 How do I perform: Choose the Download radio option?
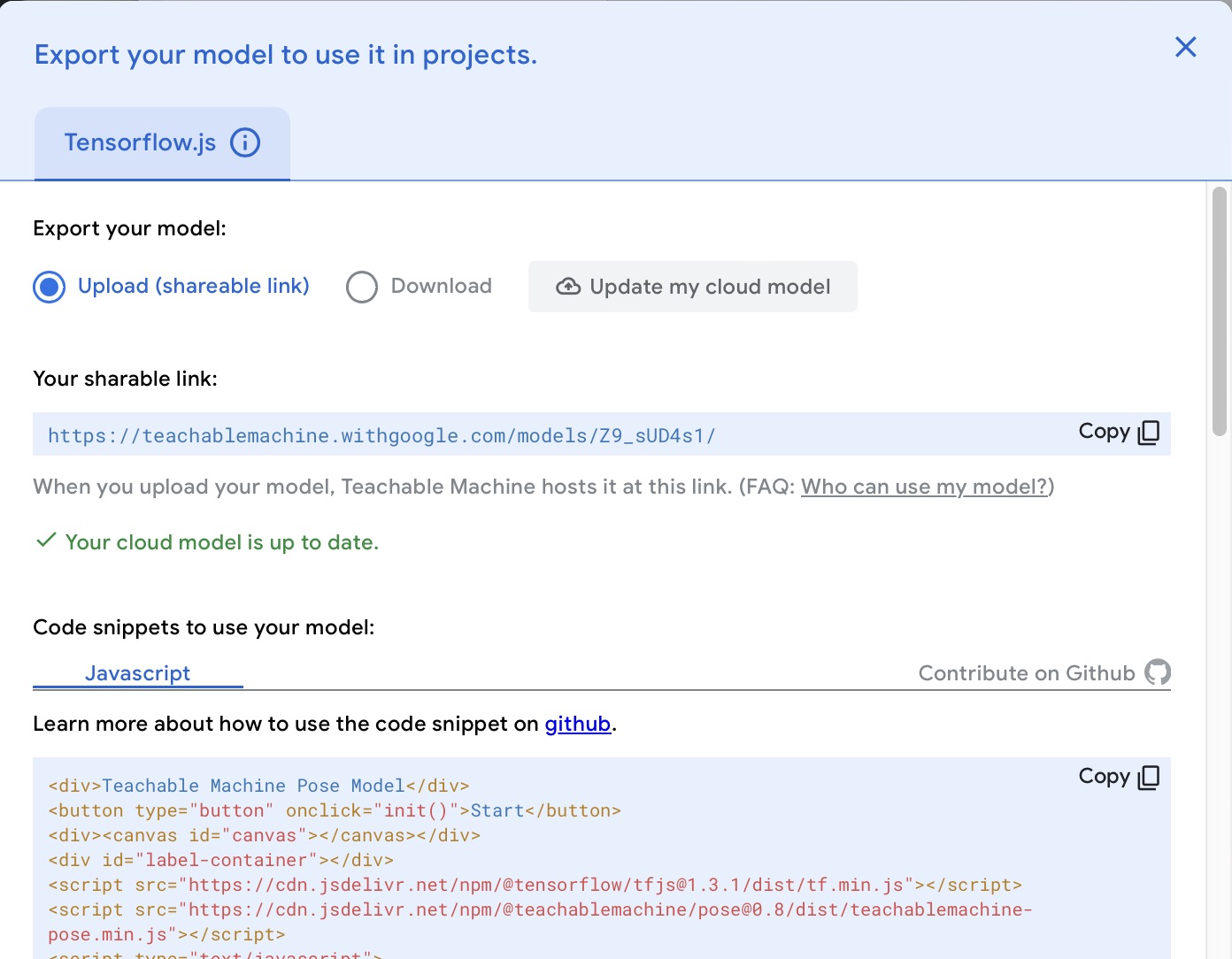[x=362, y=287]
